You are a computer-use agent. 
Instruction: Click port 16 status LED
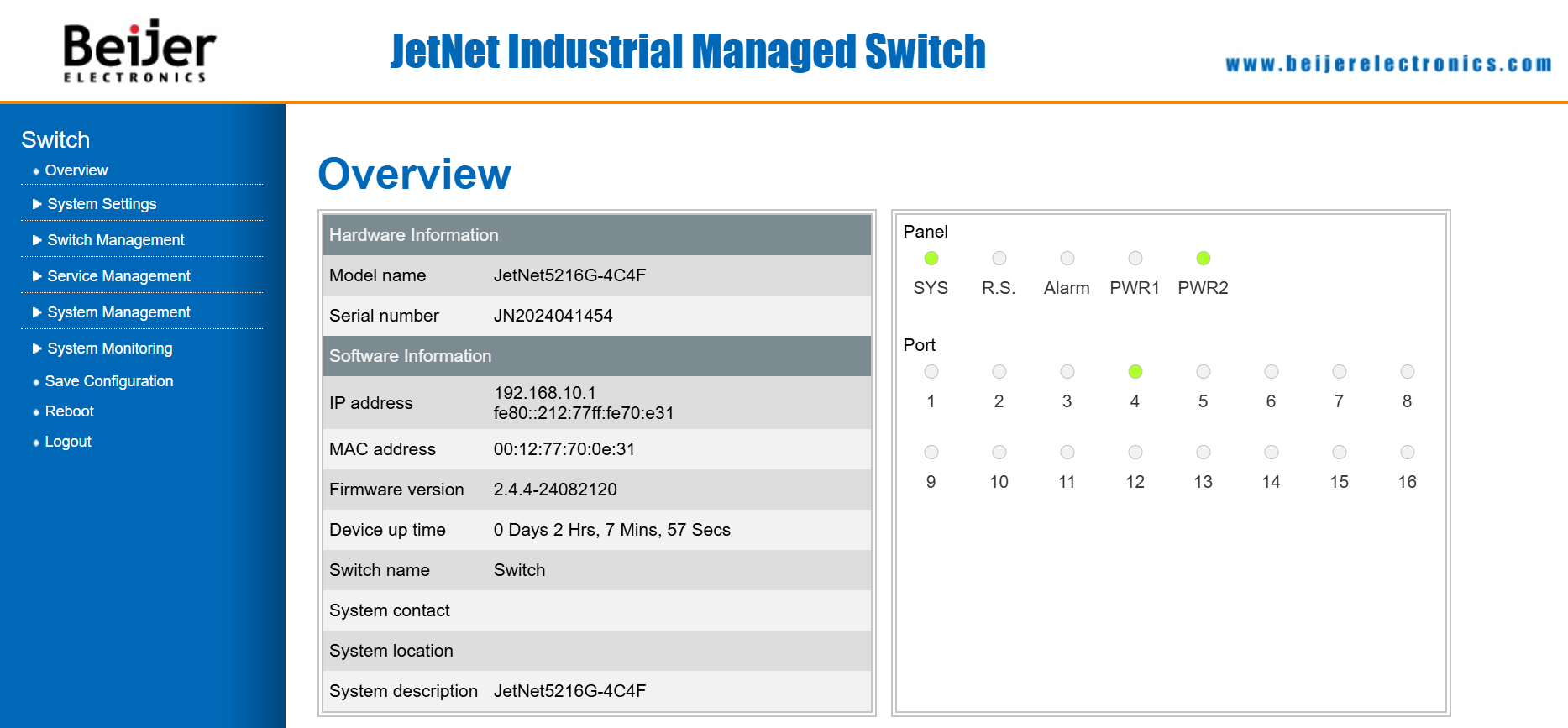coord(1407,453)
